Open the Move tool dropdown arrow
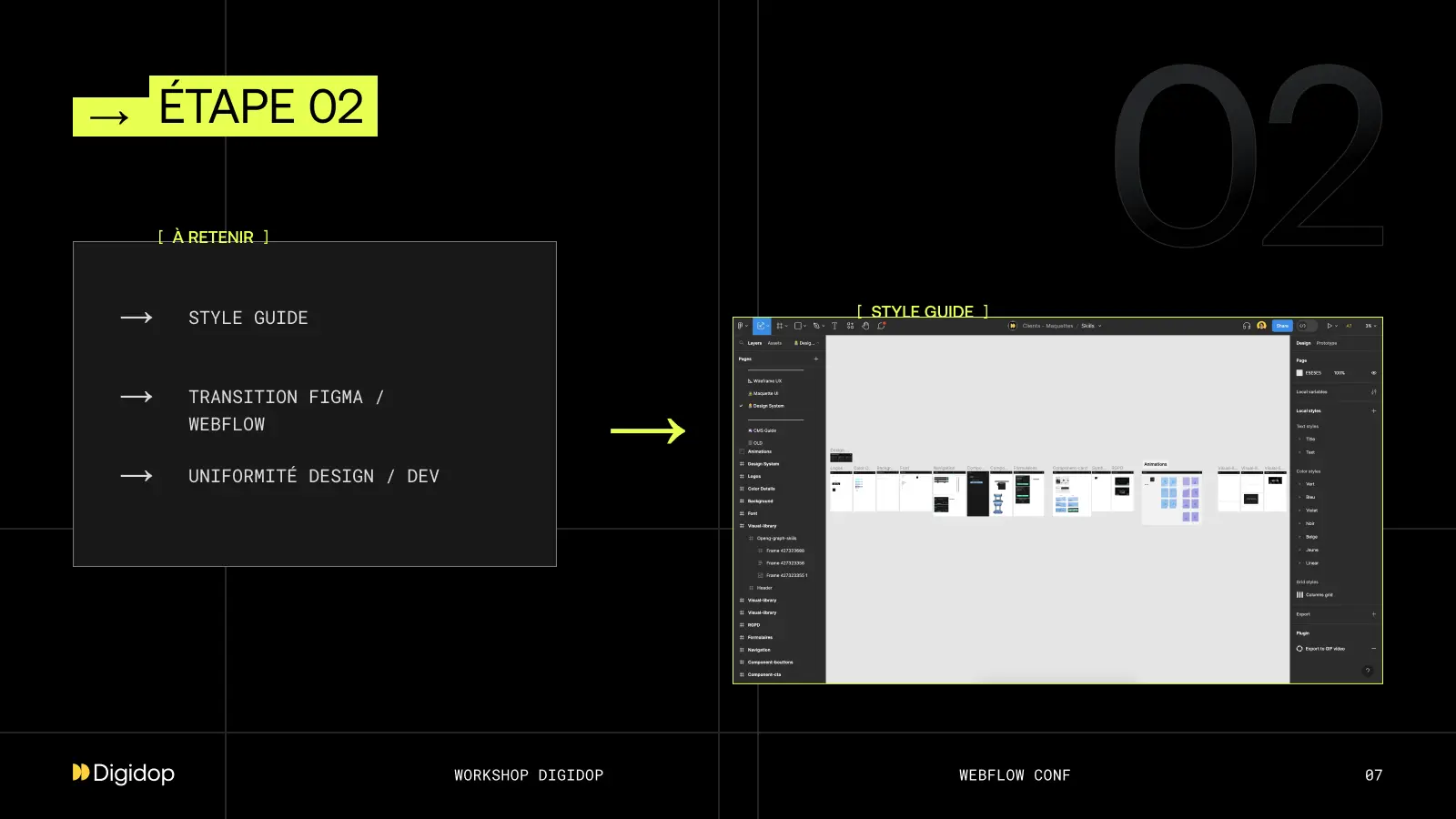The image size is (1456, 819). click(x=768, y=326)
